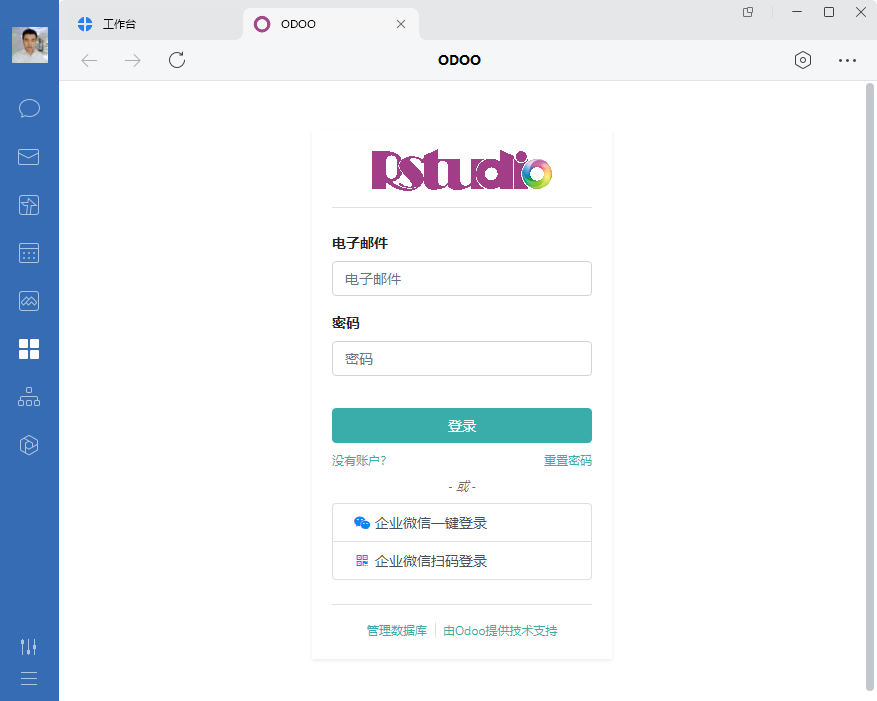Minimize the application window
Screen dimensions: 877x701
pos(797,12)
